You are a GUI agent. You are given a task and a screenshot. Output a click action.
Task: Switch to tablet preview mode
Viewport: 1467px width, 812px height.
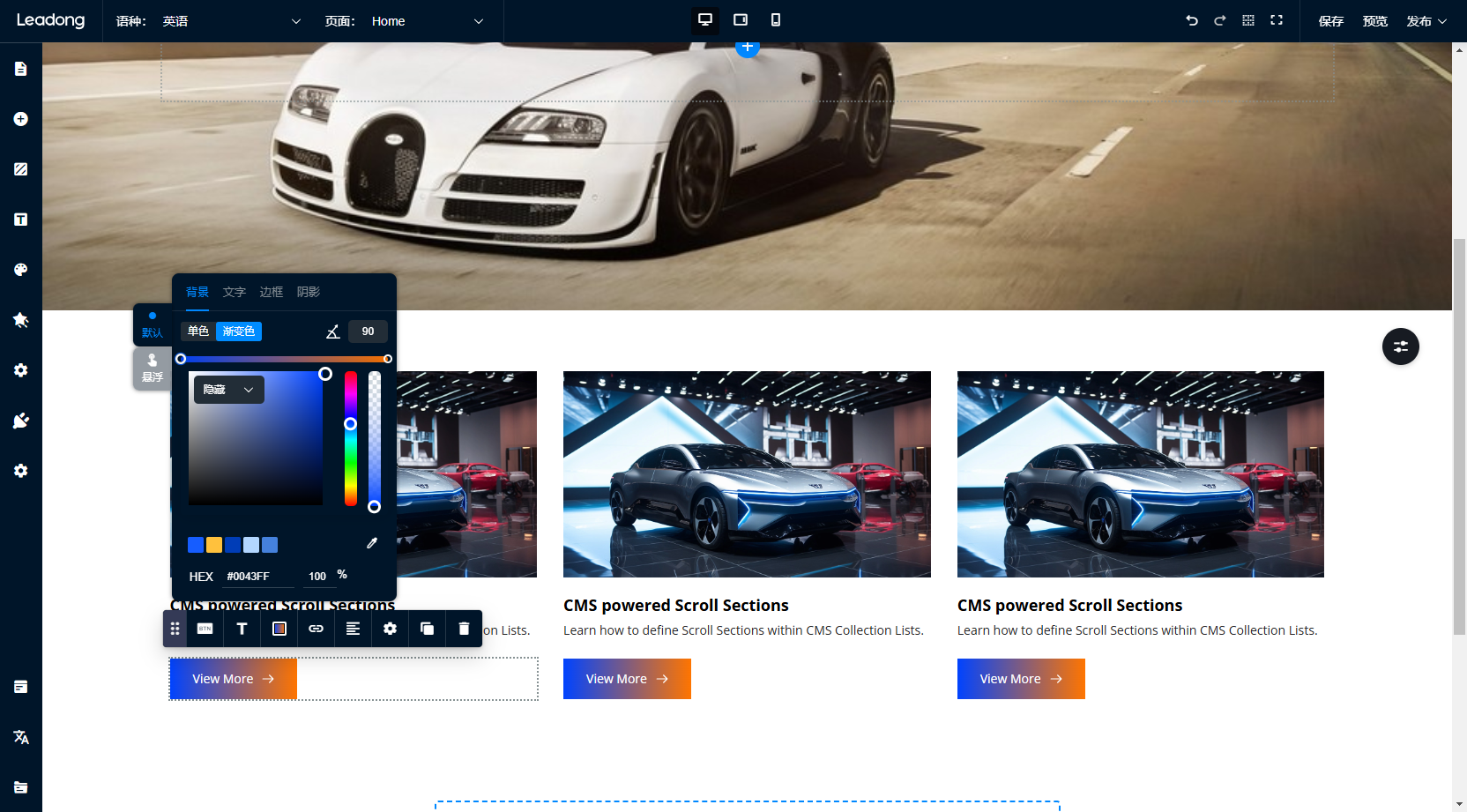click(741, 20)
